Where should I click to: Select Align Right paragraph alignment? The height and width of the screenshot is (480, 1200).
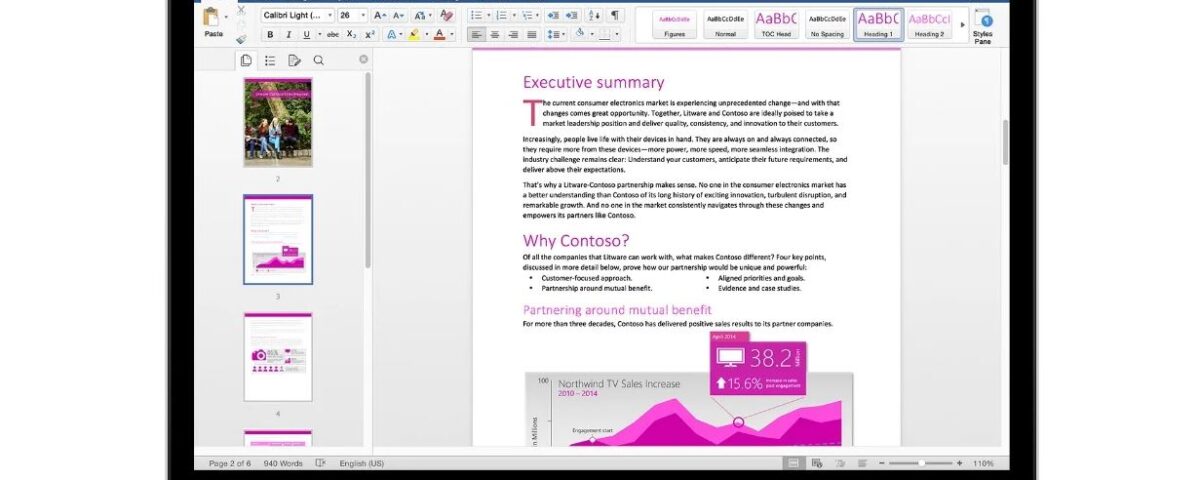[x=513, y=35]
